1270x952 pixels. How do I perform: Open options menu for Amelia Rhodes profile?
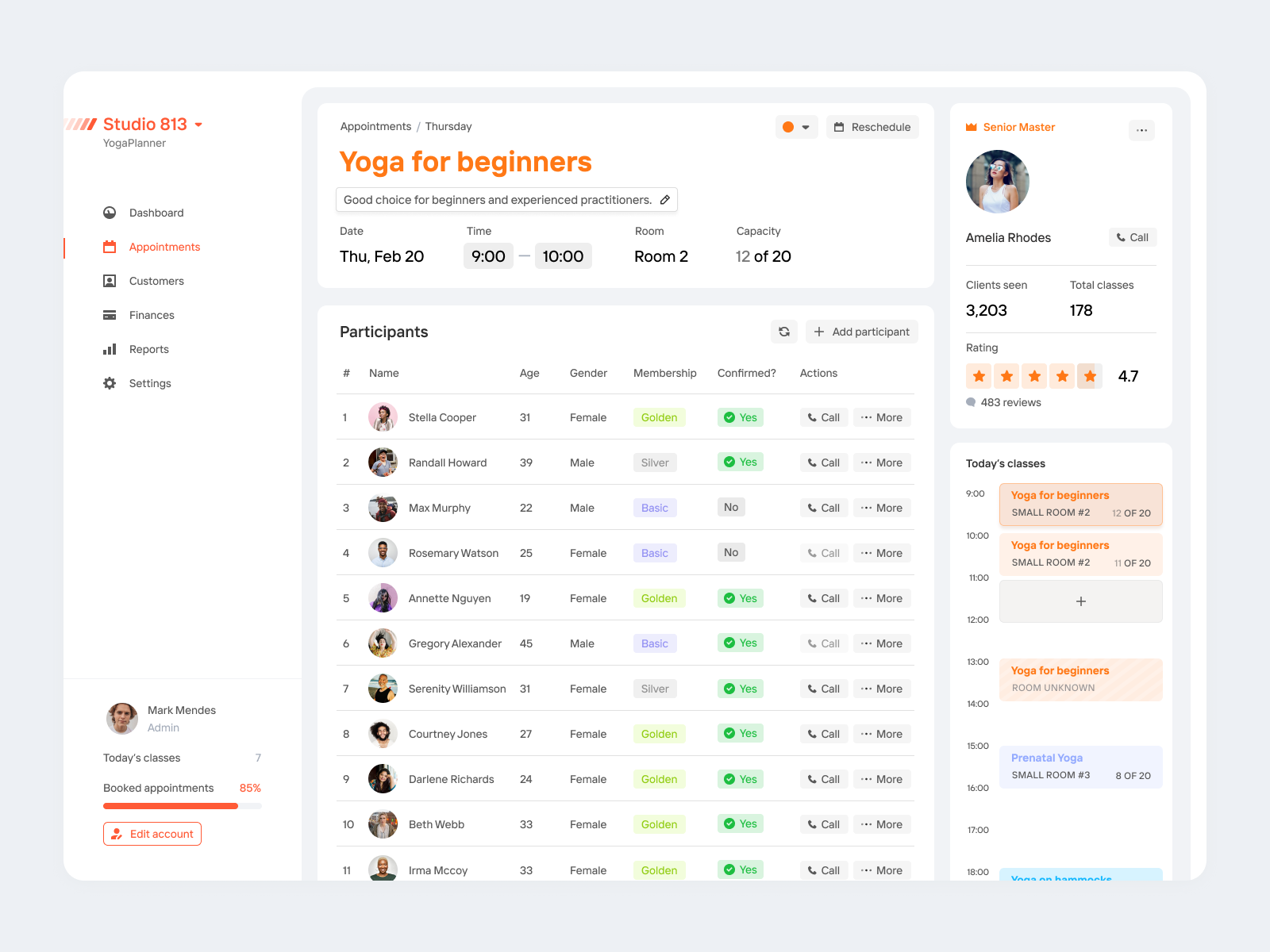(1141, 130)
